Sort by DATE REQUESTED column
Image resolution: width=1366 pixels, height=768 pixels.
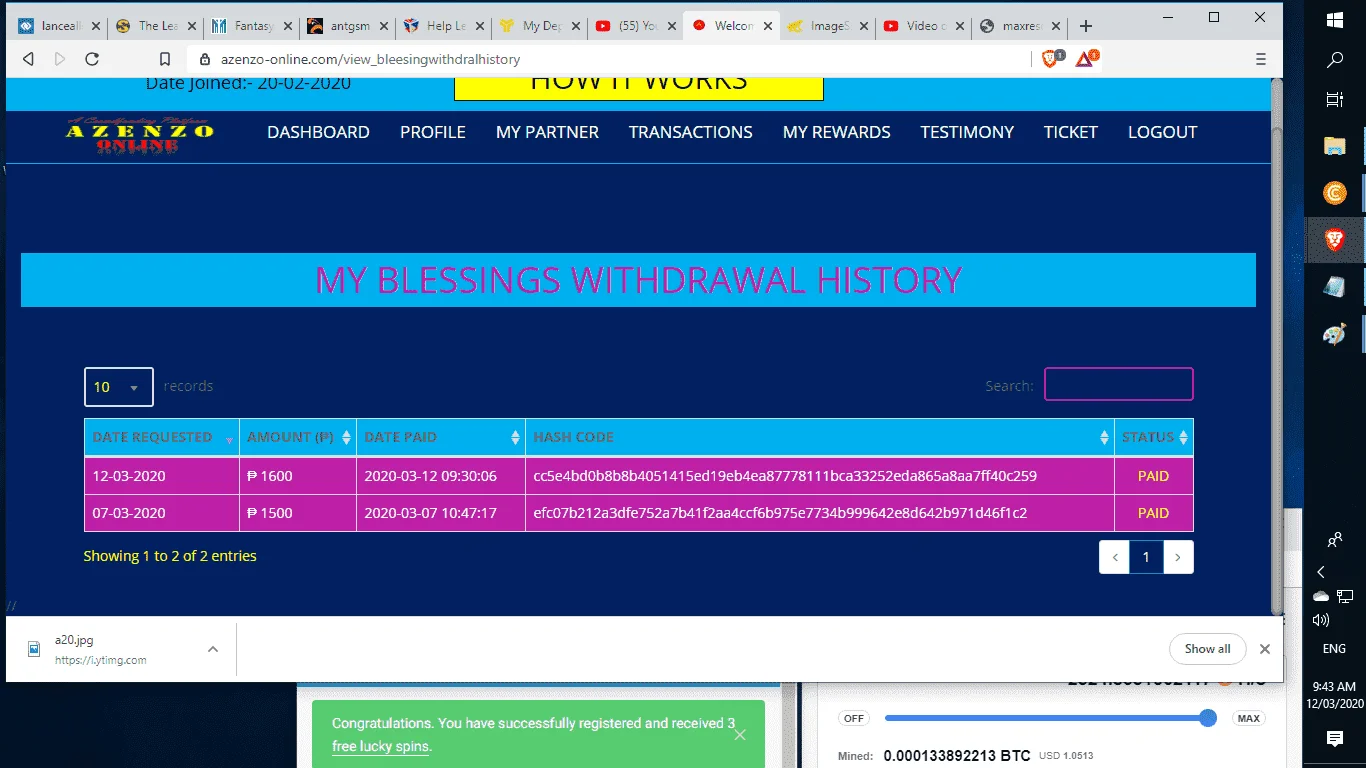162,437
